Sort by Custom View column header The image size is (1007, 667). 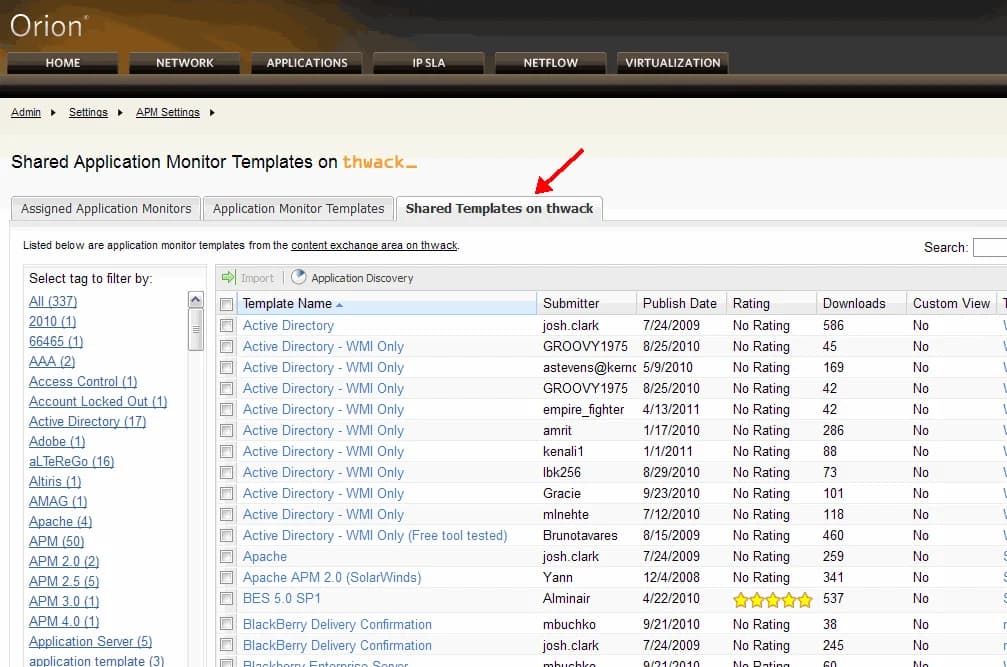pyautogui.click(x=951, y=304)
